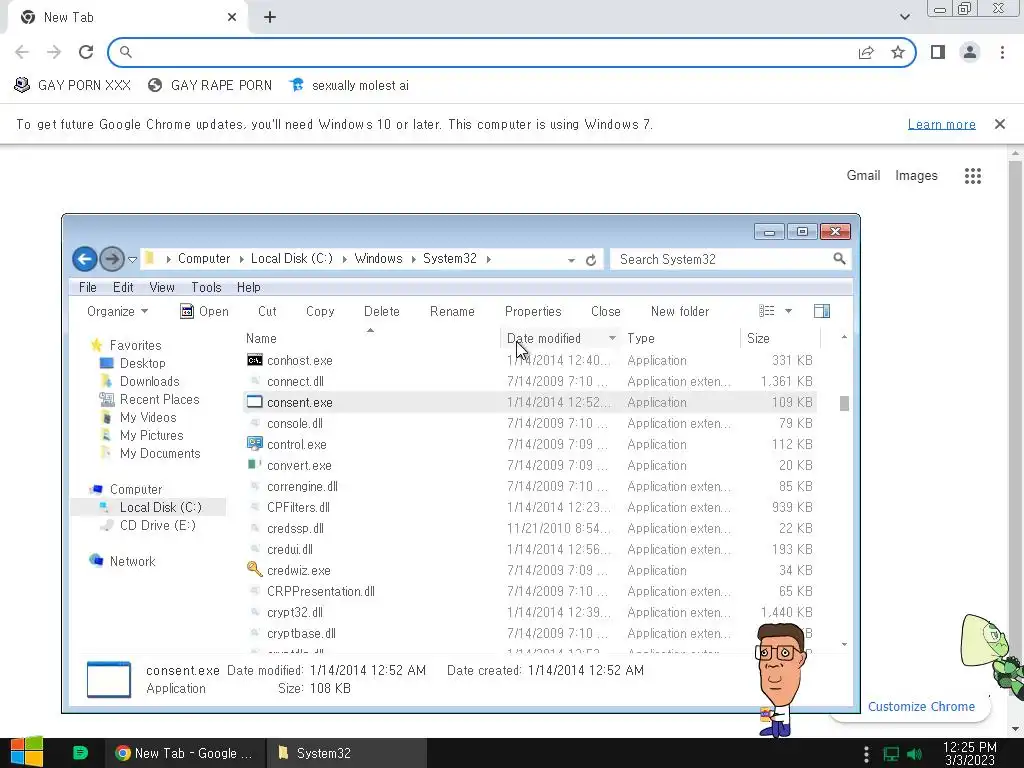Refresh the System32 folder view
The height and width of the screenshot is (768, 1024).
click(x=591, y=260)
